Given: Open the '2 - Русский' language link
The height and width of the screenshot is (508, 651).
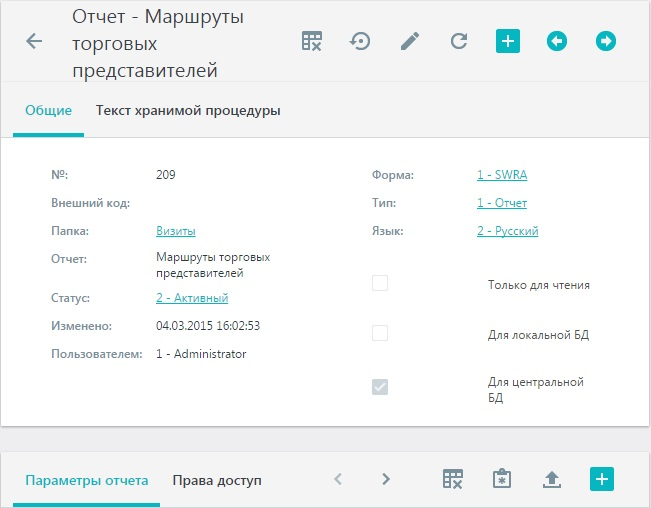Looking at the screenshot, I should pyautogui.click(x=507, y=231).
